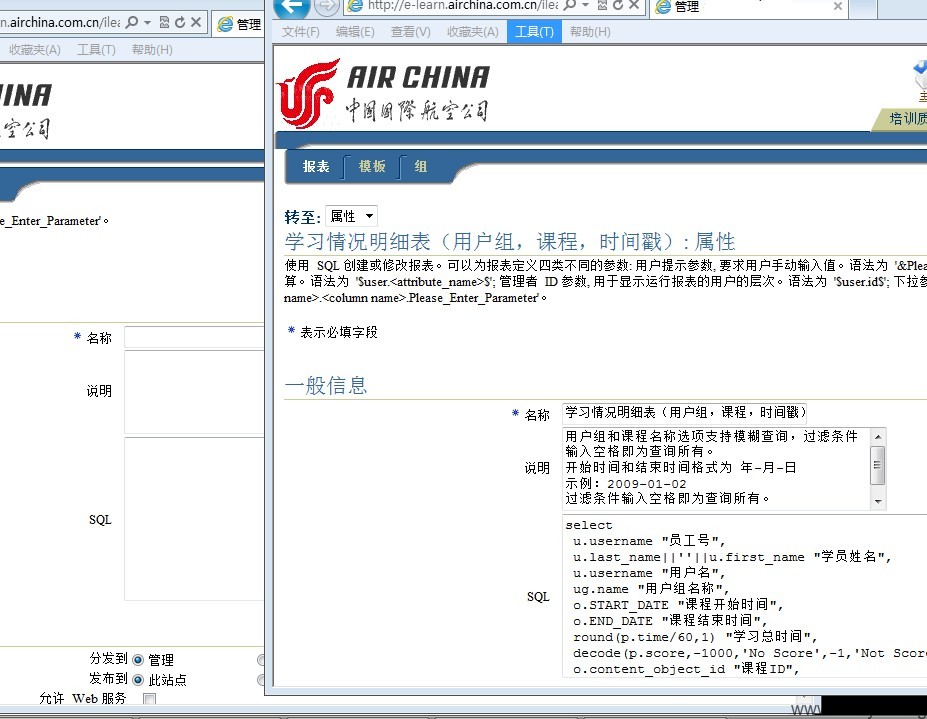Screen dimensions: 927x719
Task: Stop loading with X in front window
Action: point(634,5)
